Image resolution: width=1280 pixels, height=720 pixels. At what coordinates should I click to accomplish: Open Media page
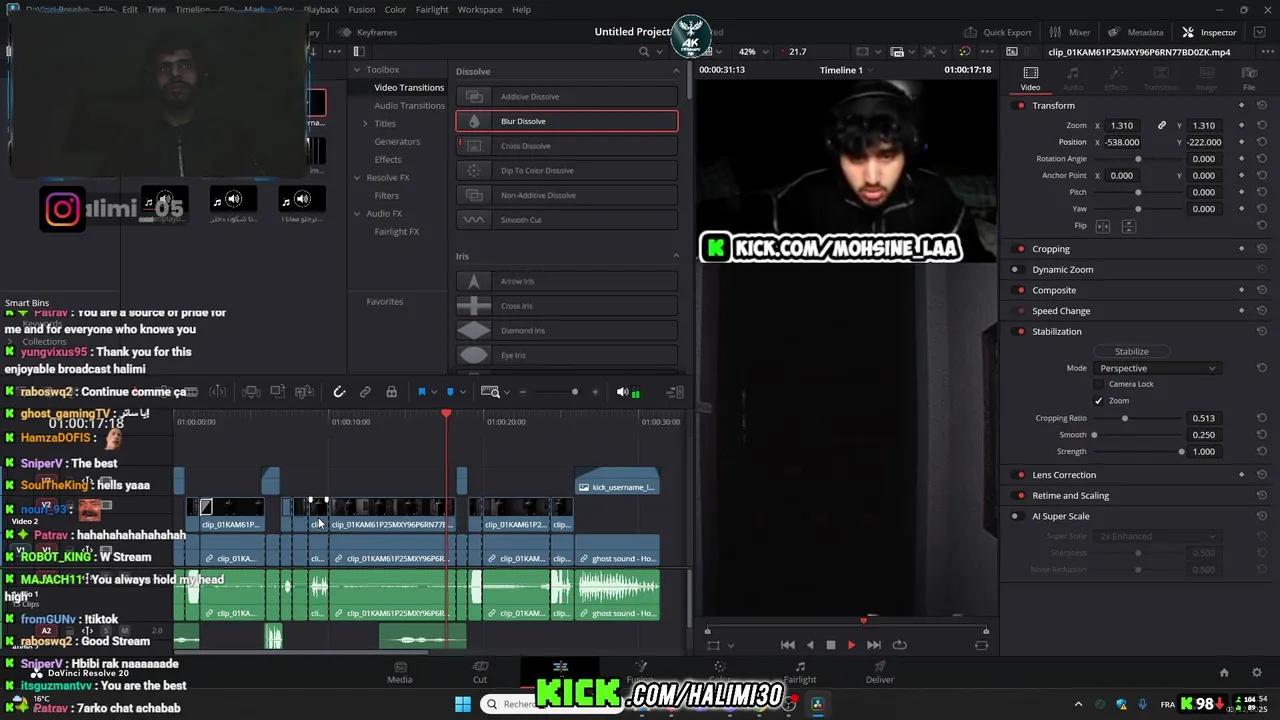400,672
